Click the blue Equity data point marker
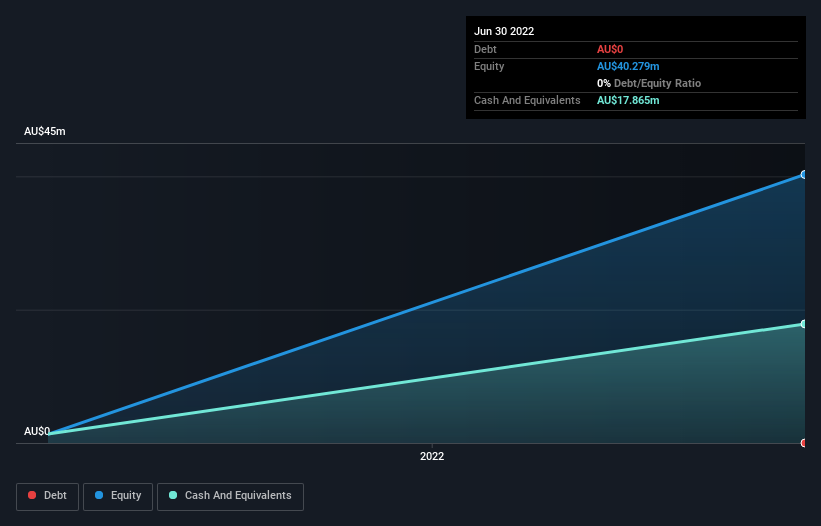Image resolution: width=821 pixels, height=526 pixels. (804, 175)
